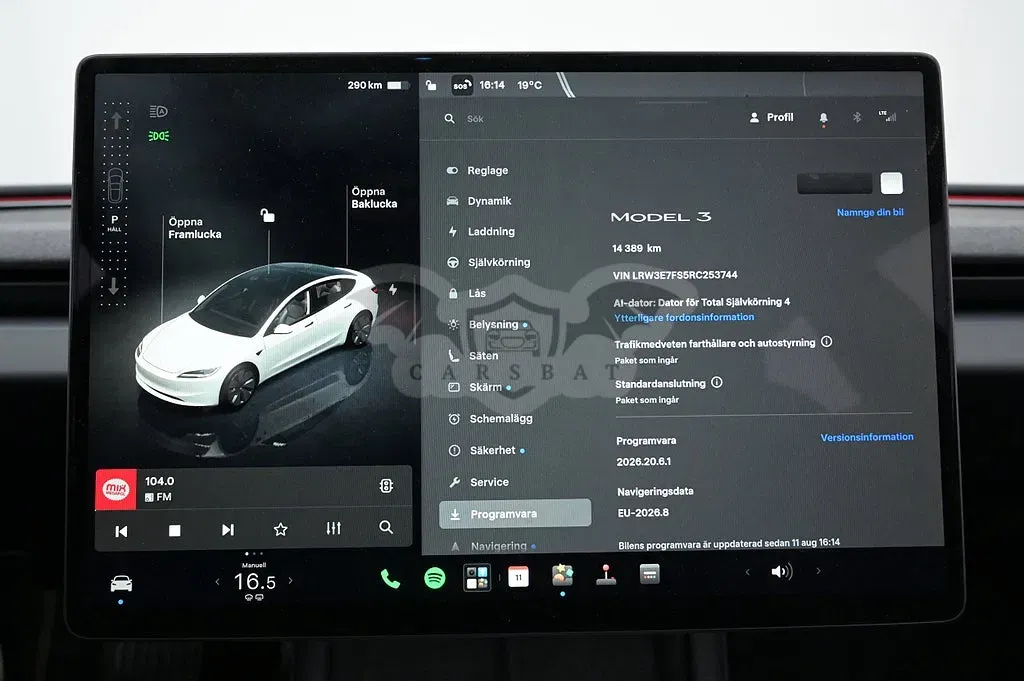Open the Phone app

[390, 578]
